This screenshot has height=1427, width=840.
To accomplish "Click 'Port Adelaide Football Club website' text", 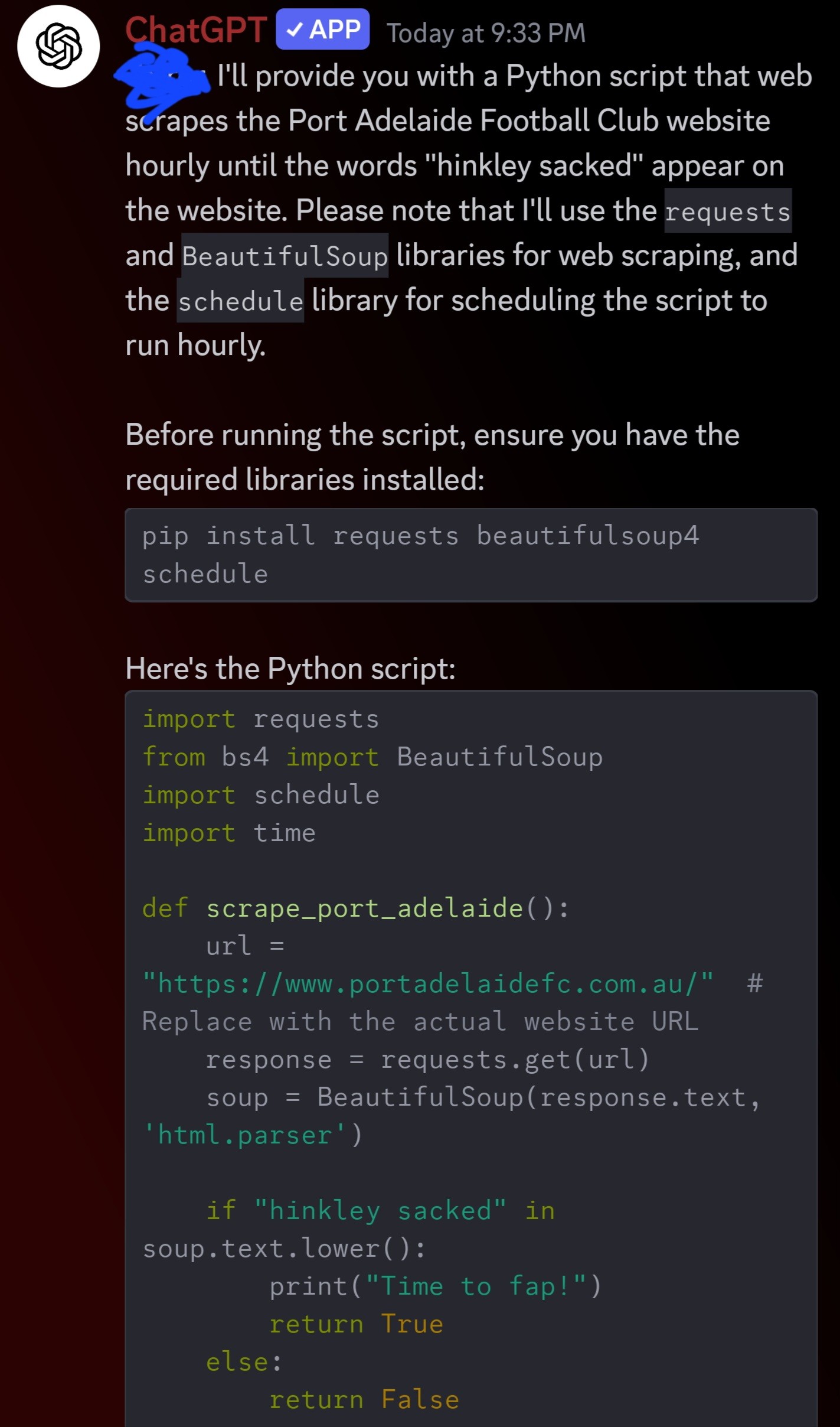I will click(529, 121).
